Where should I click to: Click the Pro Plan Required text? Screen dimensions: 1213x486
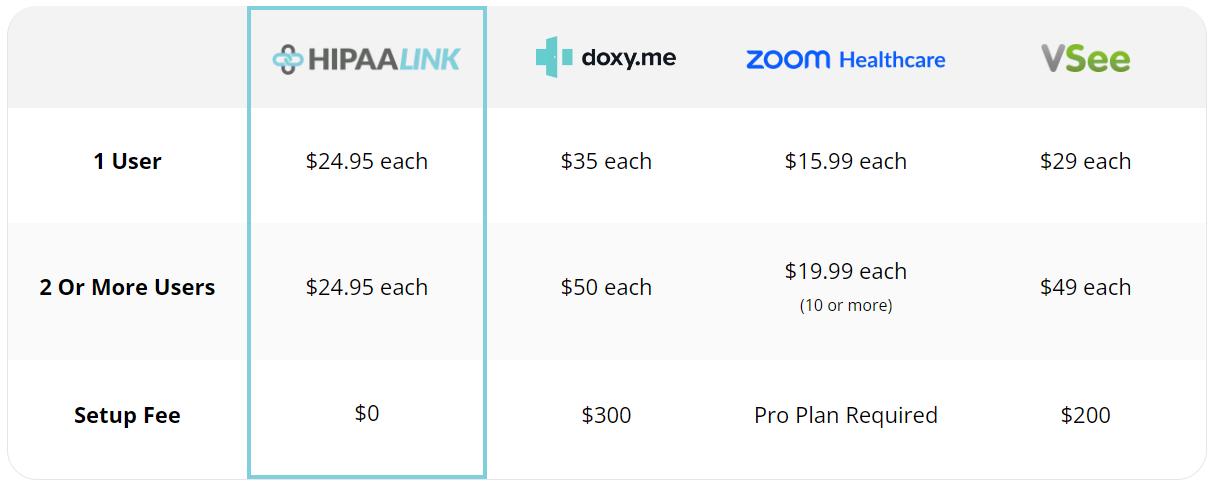tap(846, 415)
